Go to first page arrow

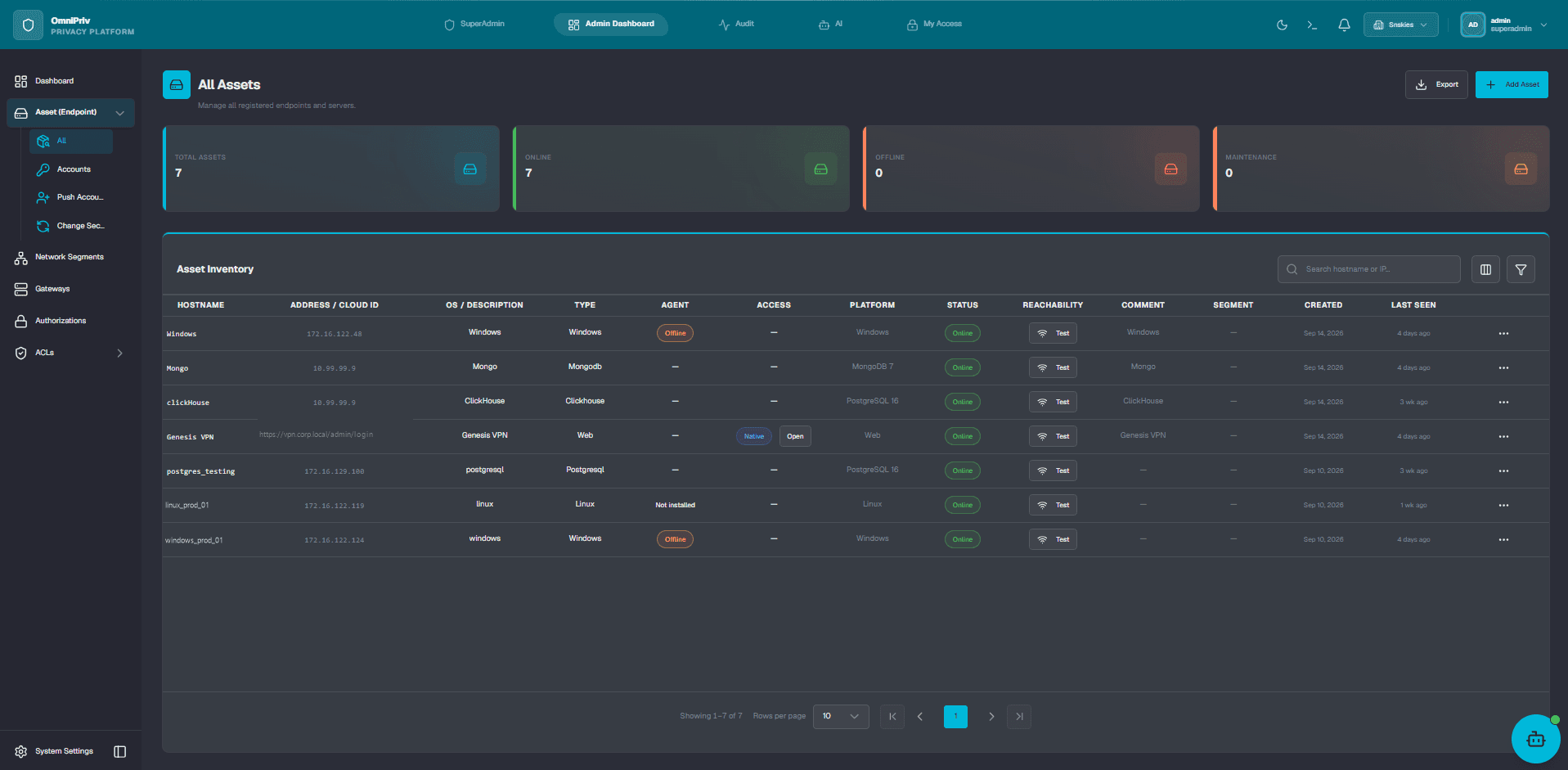[x=892, y=717]
